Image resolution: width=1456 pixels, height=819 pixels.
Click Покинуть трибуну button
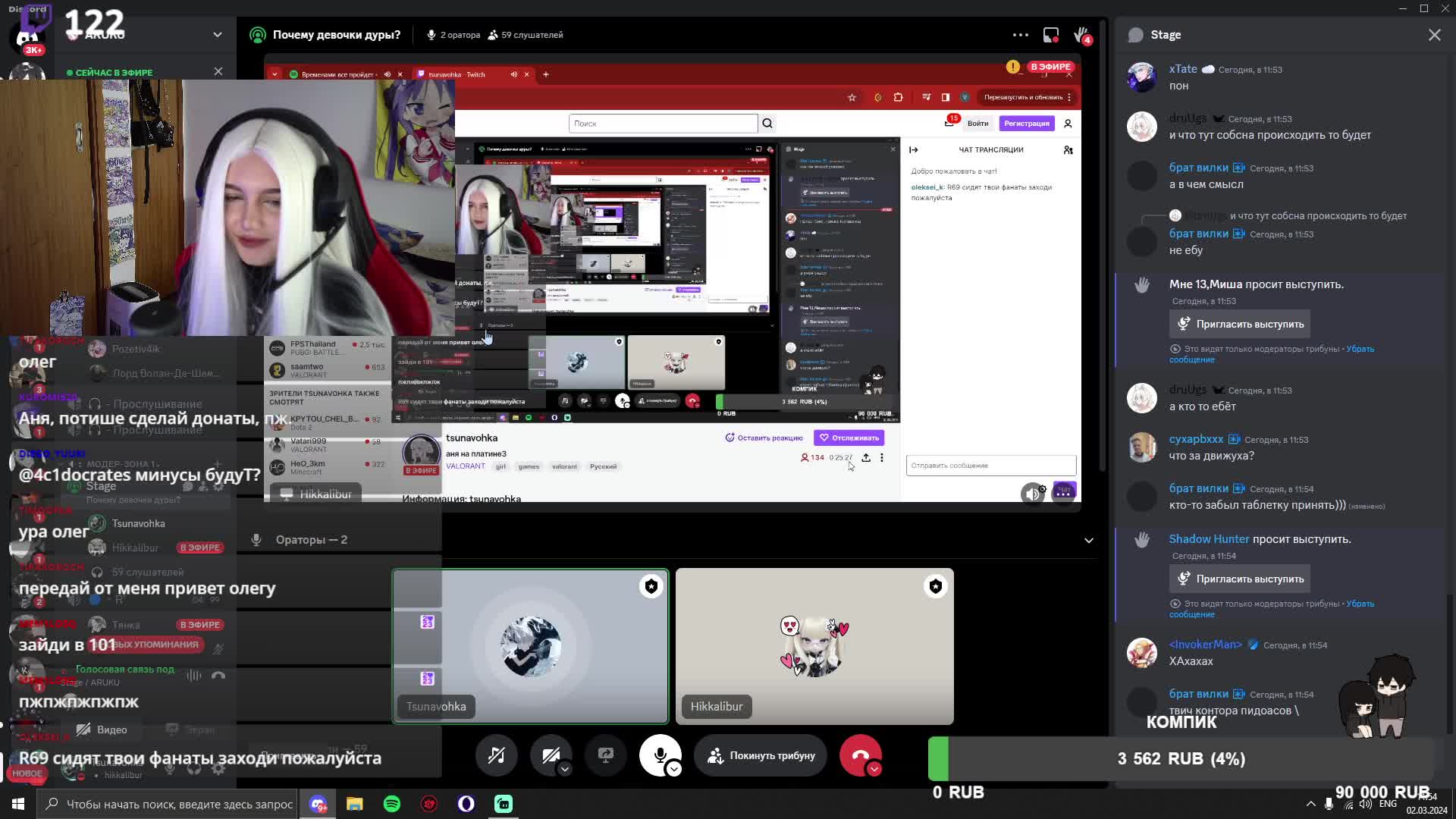coord(761,755)
